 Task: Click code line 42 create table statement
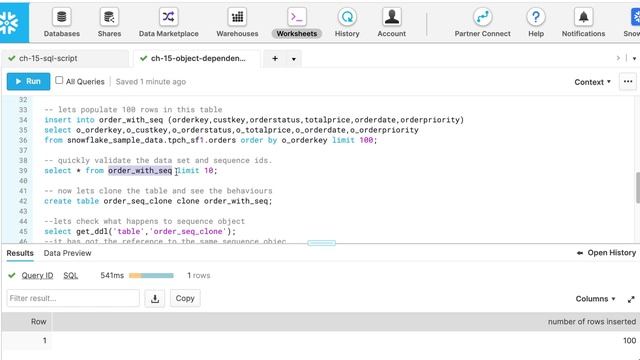point(158,201)
